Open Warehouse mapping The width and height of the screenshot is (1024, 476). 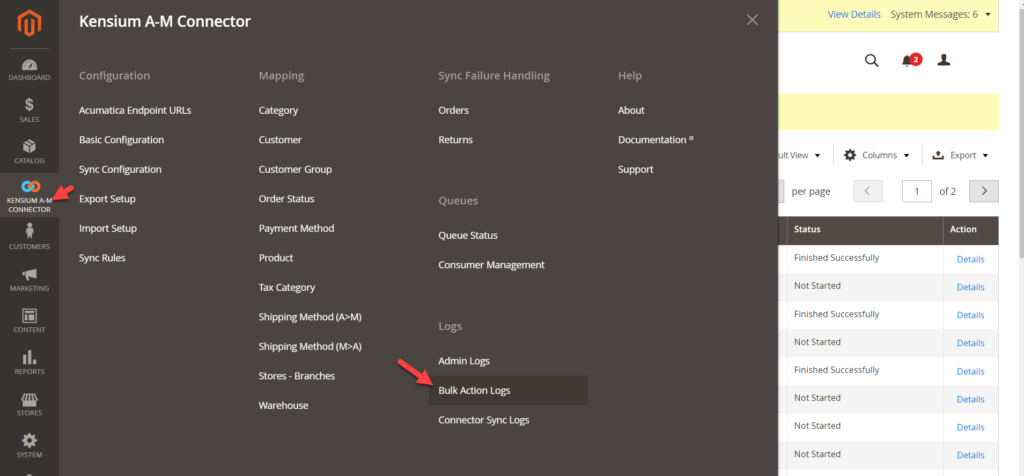pyautogui.click(x=283, y=405)
